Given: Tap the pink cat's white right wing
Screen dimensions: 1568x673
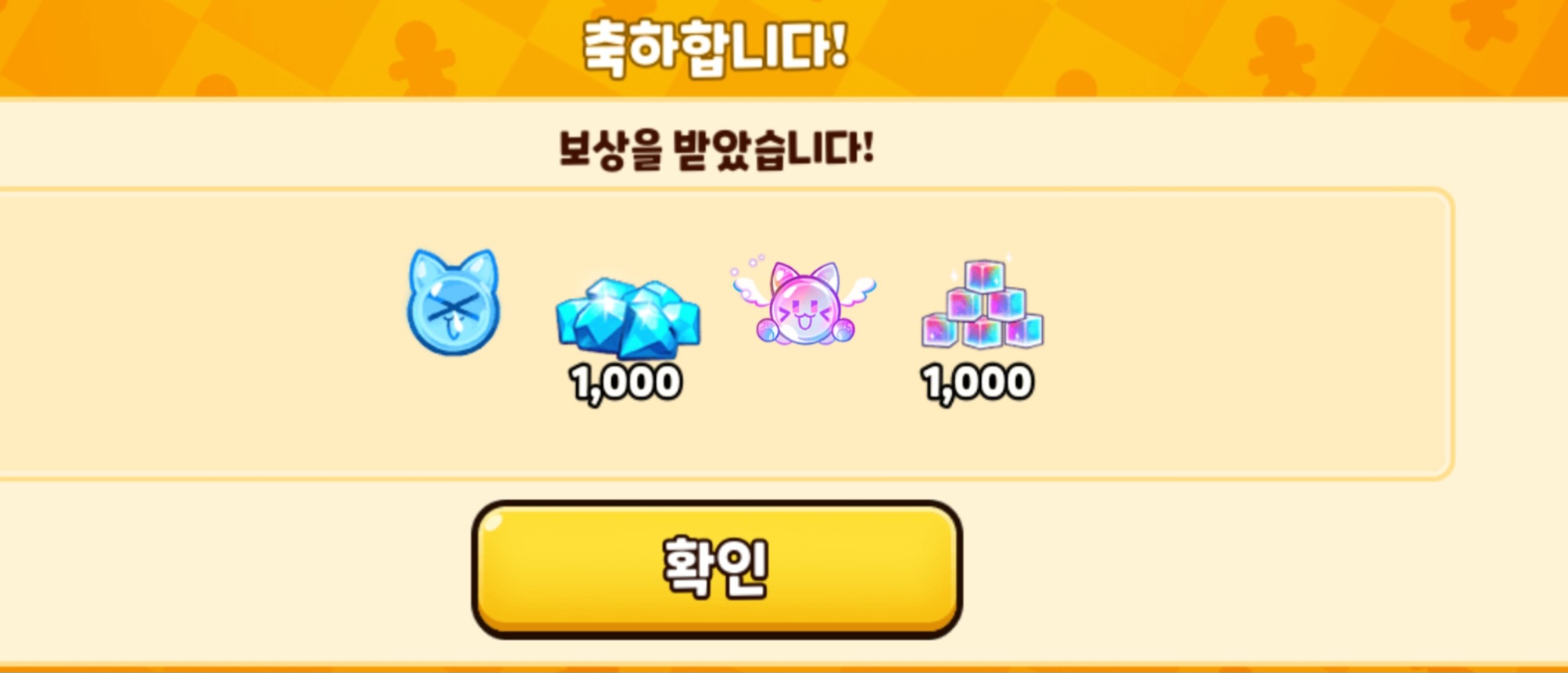Looking at the screenshot, I should tap(857, 288).
